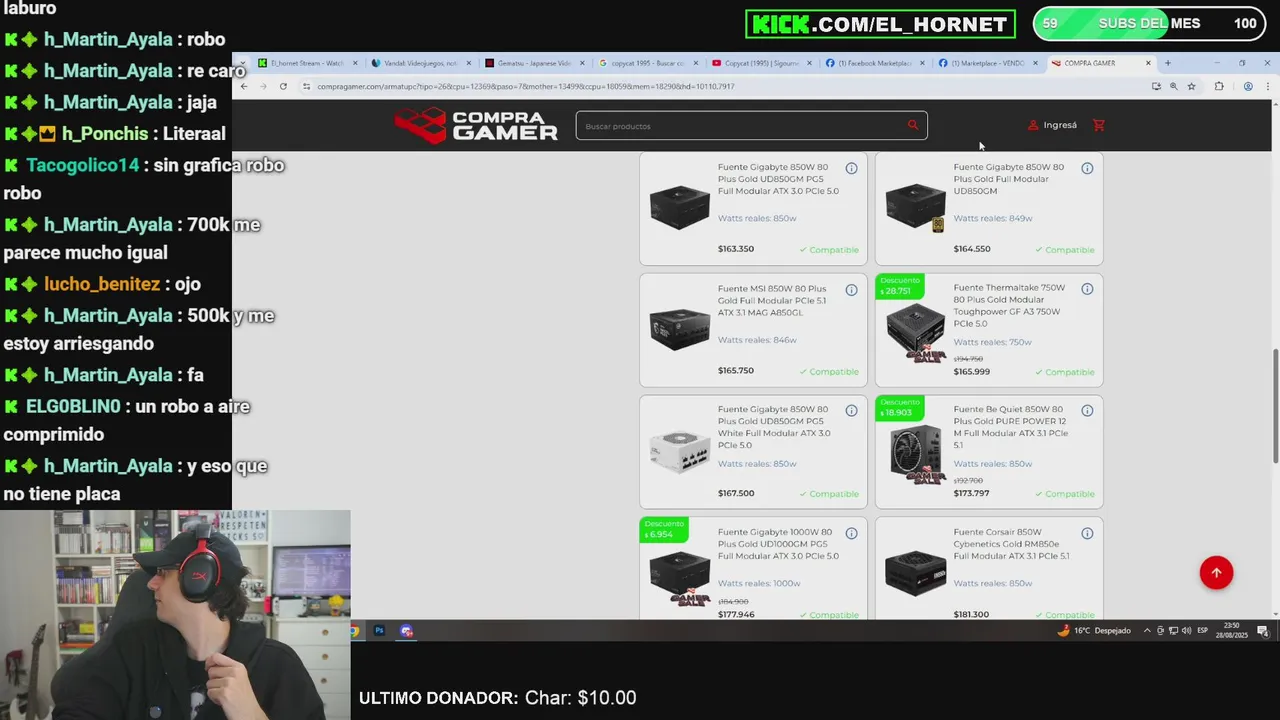The image size is (1280, 720).
Task: Click the red scroll-to-top arrow button
Action: pos(1216,573)
